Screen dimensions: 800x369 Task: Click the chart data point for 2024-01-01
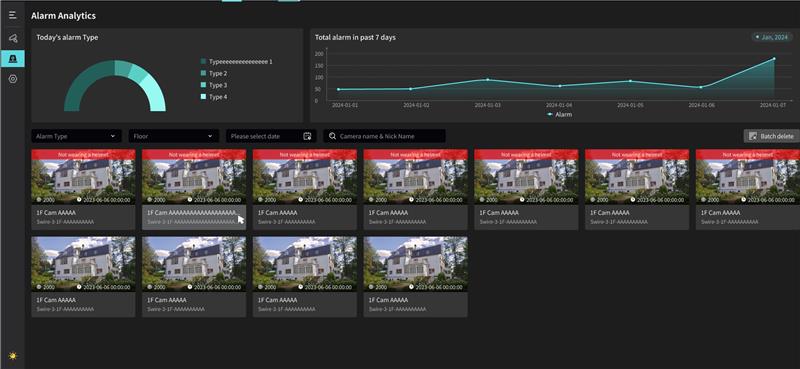338,89
